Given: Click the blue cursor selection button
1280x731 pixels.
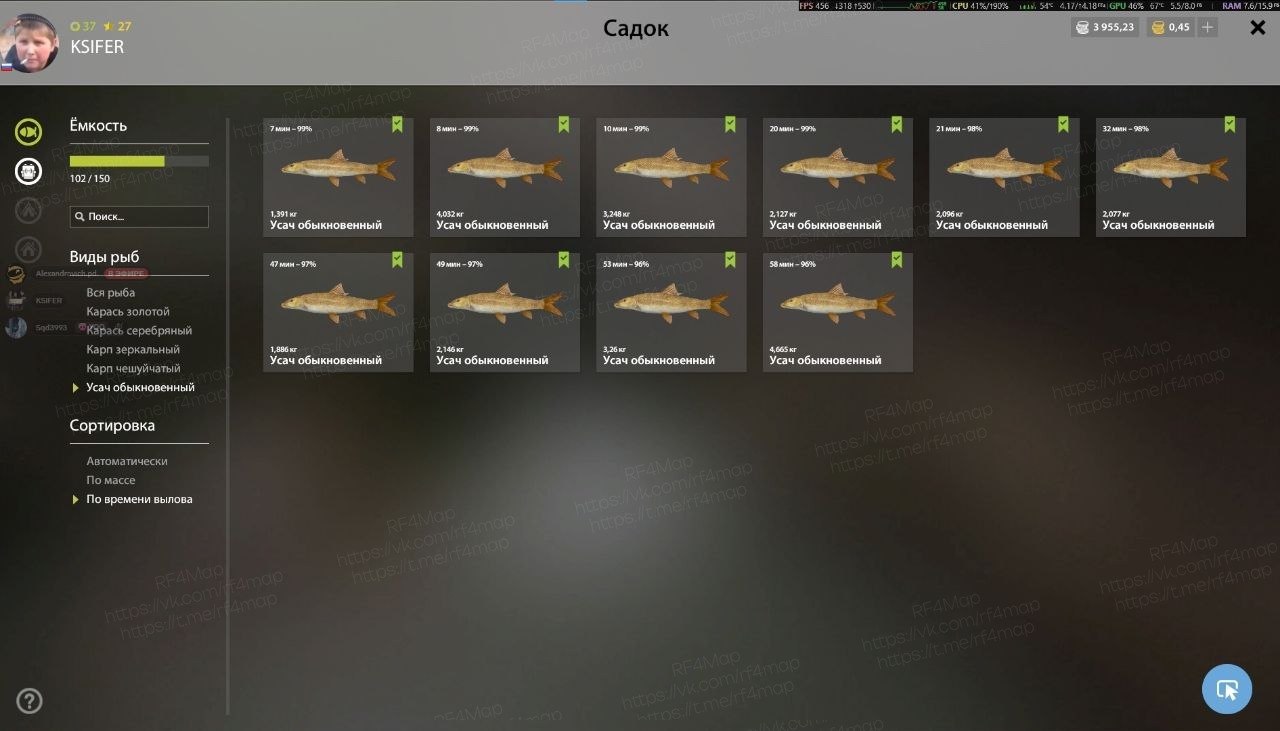Looking at the screenshot, I should [x=1227, y=689].
